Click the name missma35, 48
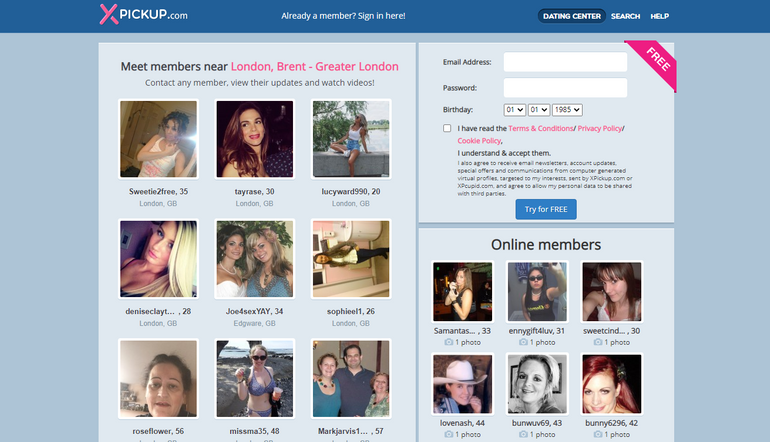Viewport: 770px width, 442px height. [254, 431]
